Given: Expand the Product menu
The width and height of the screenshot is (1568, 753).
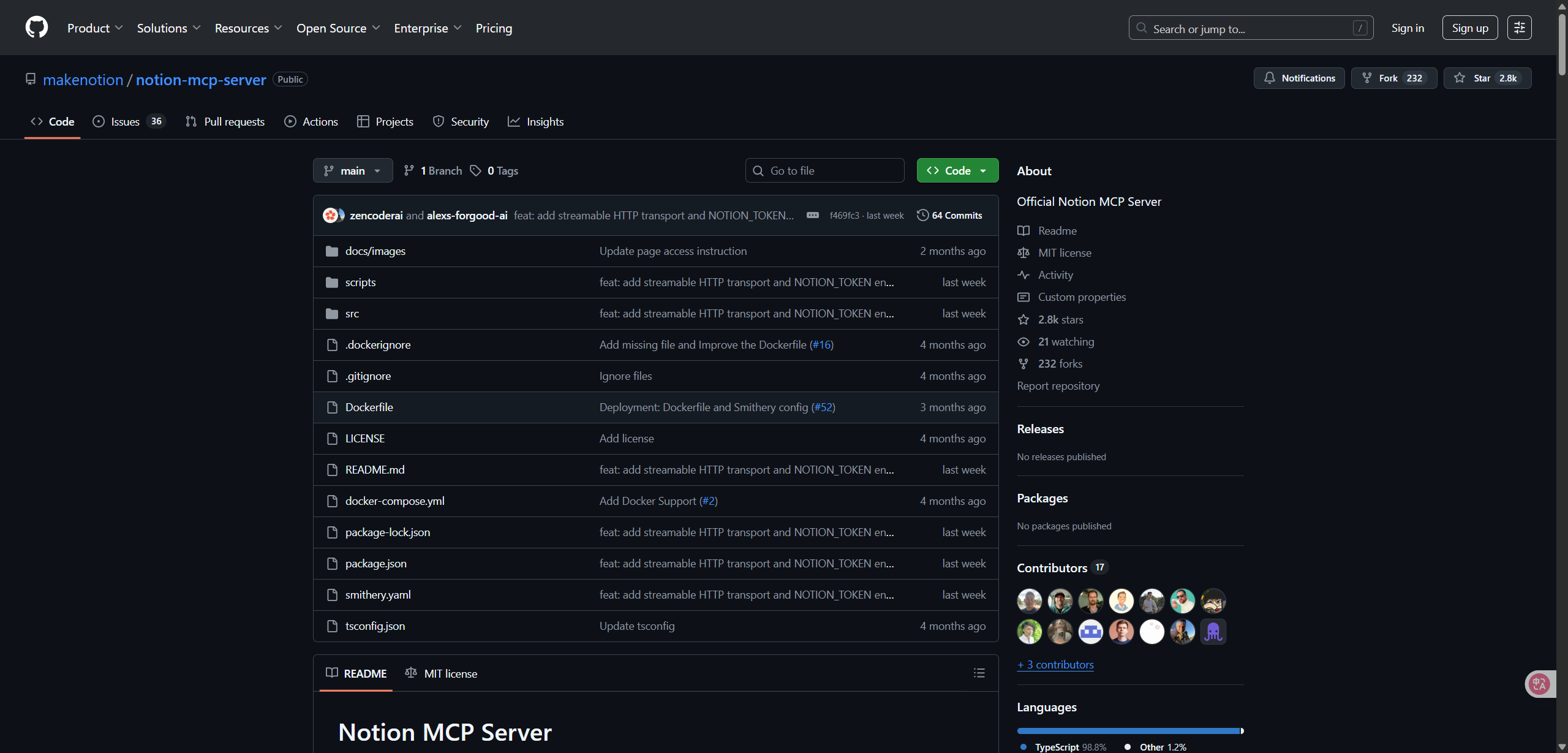Looking at the screenshot, I should [x=95, y=28].
